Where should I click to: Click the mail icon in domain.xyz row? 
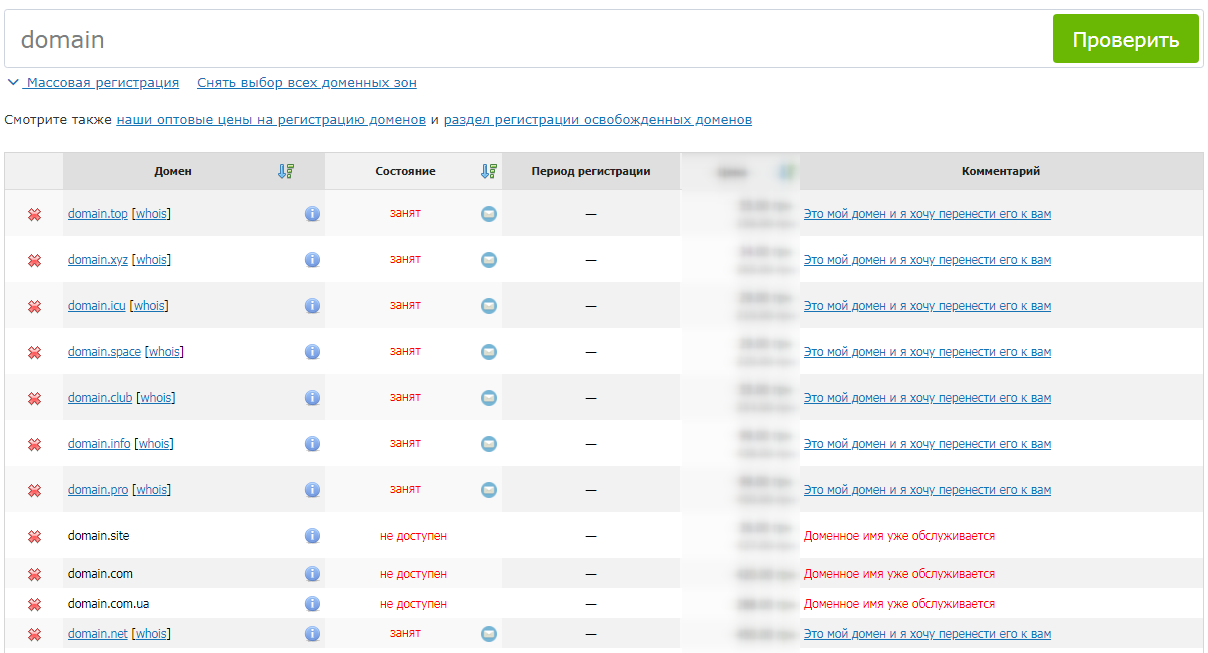pos(489,260)
